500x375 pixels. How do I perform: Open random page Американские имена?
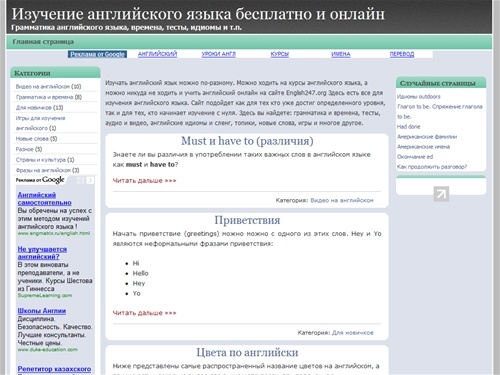tap(423, 147)
